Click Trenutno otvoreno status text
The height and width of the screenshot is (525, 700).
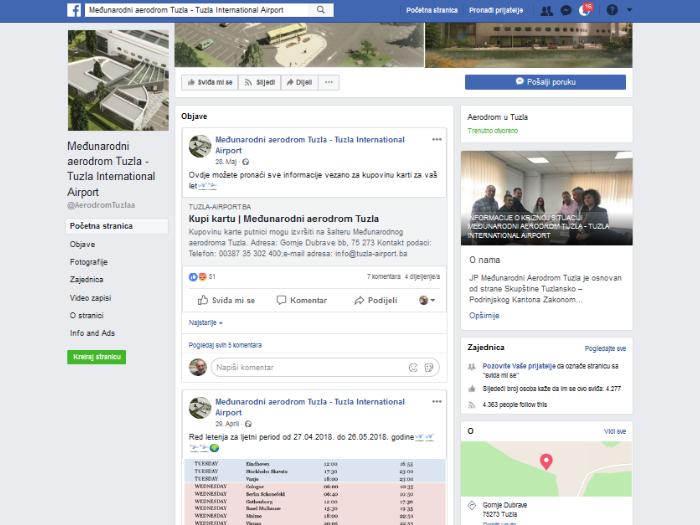click(x=492, y=131)
